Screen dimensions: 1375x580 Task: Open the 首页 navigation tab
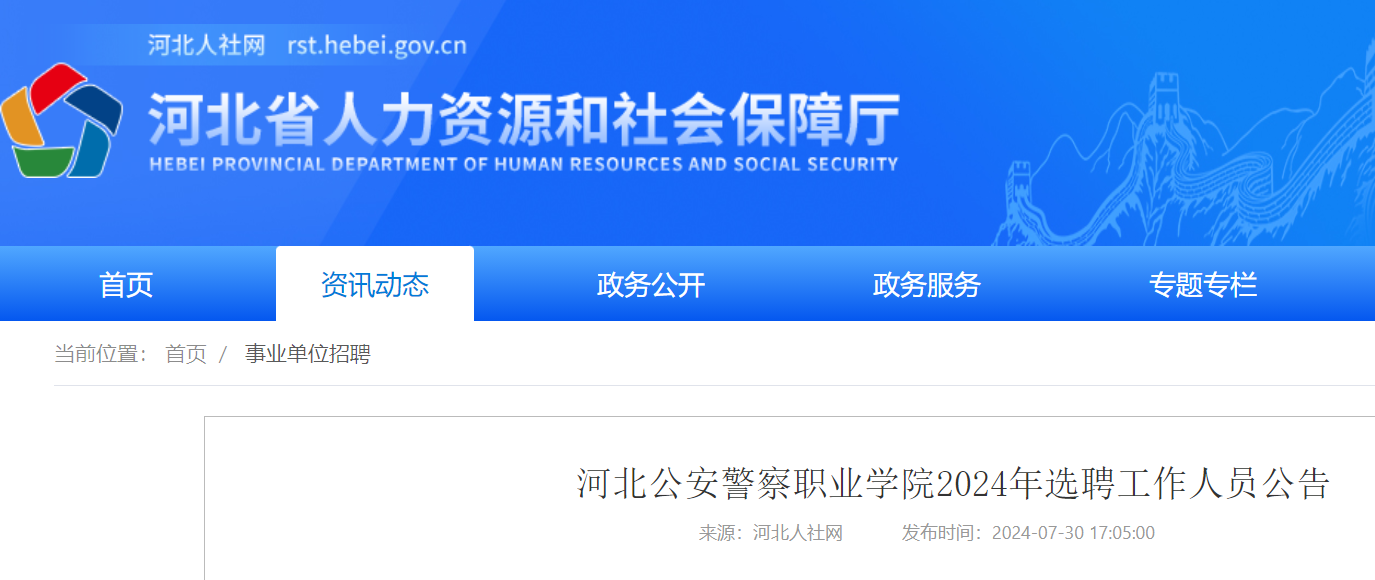[x=126, y=285]
